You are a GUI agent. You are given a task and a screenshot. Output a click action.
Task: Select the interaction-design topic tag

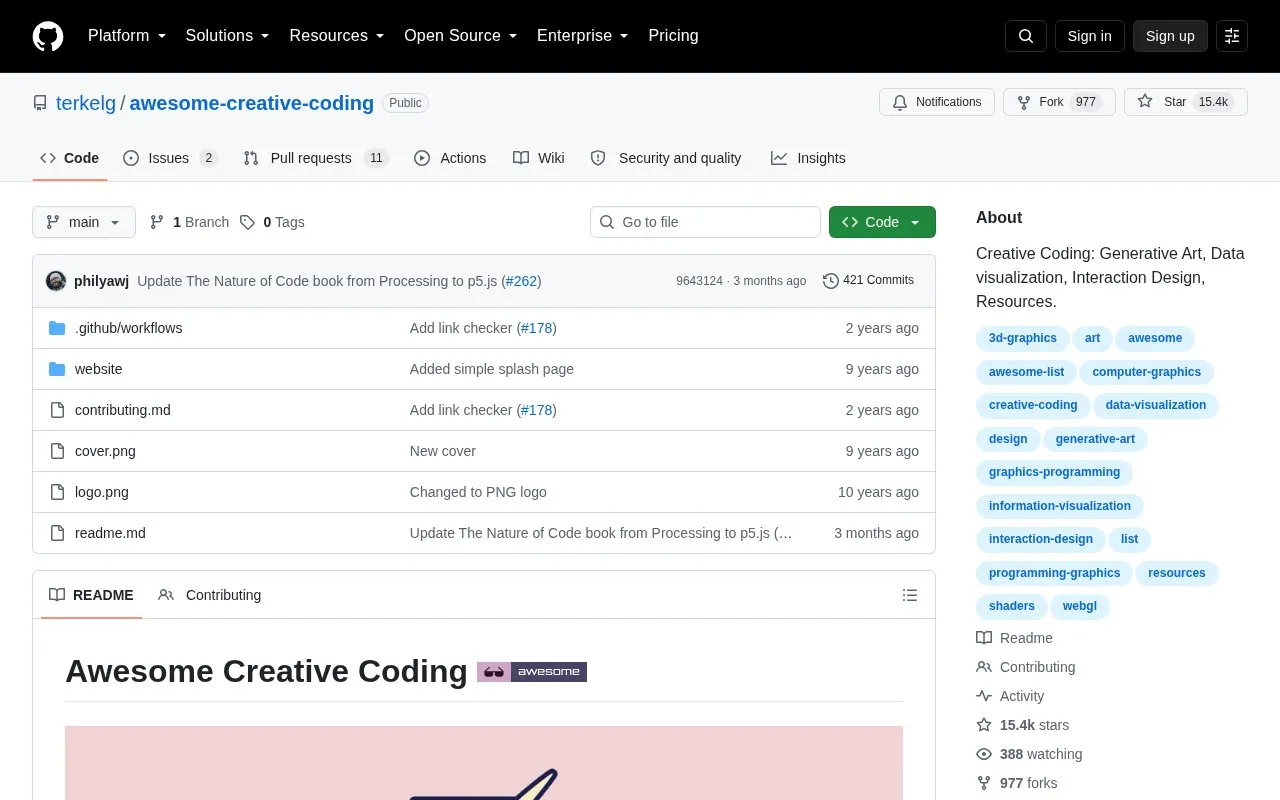(1041, 539)
